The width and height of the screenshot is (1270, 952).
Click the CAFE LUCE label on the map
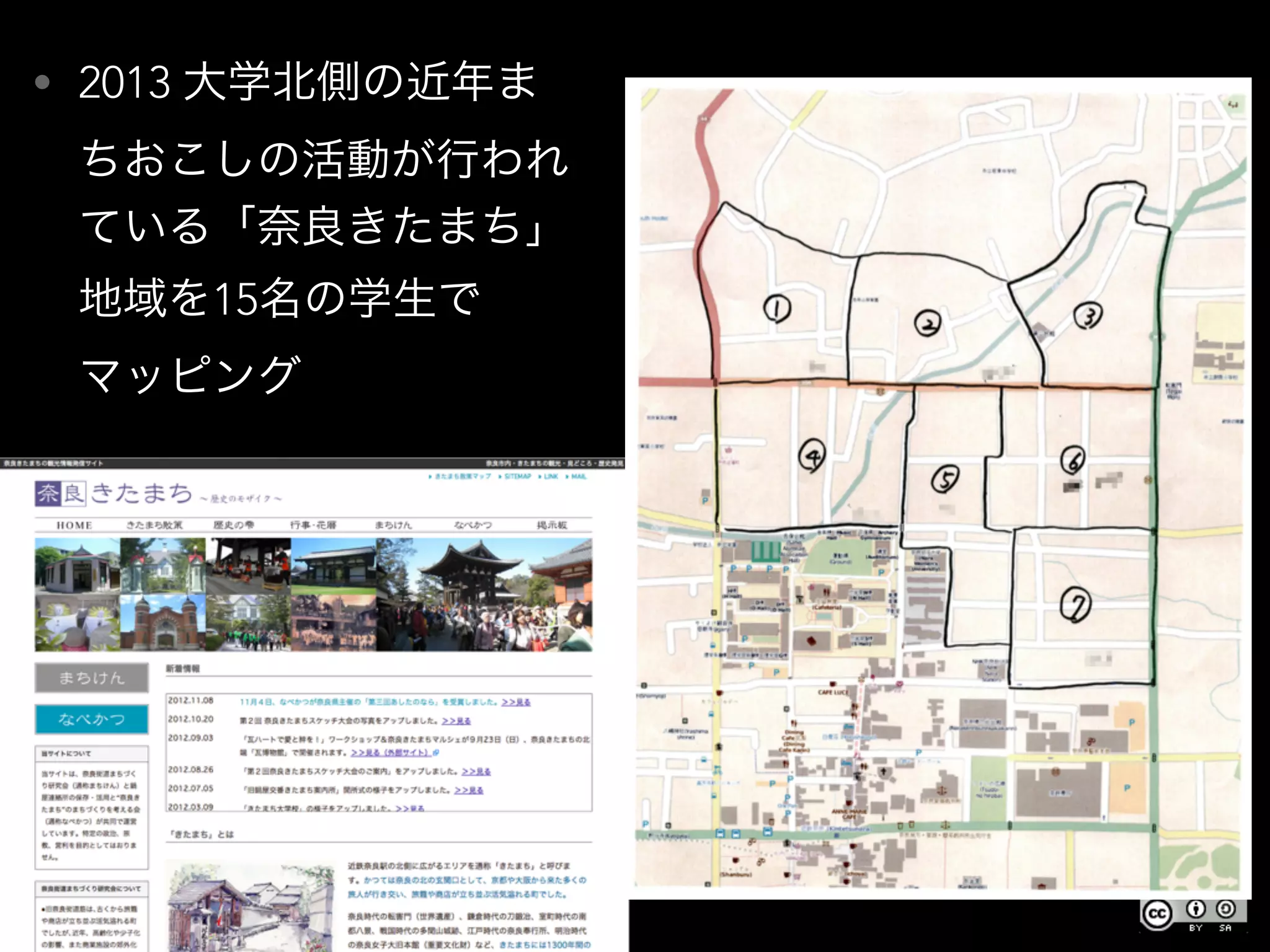tap(832, 692)
